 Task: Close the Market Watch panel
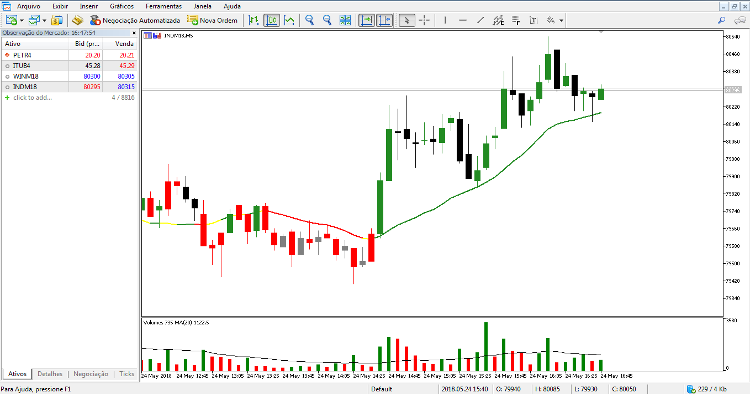pos(134,33)
